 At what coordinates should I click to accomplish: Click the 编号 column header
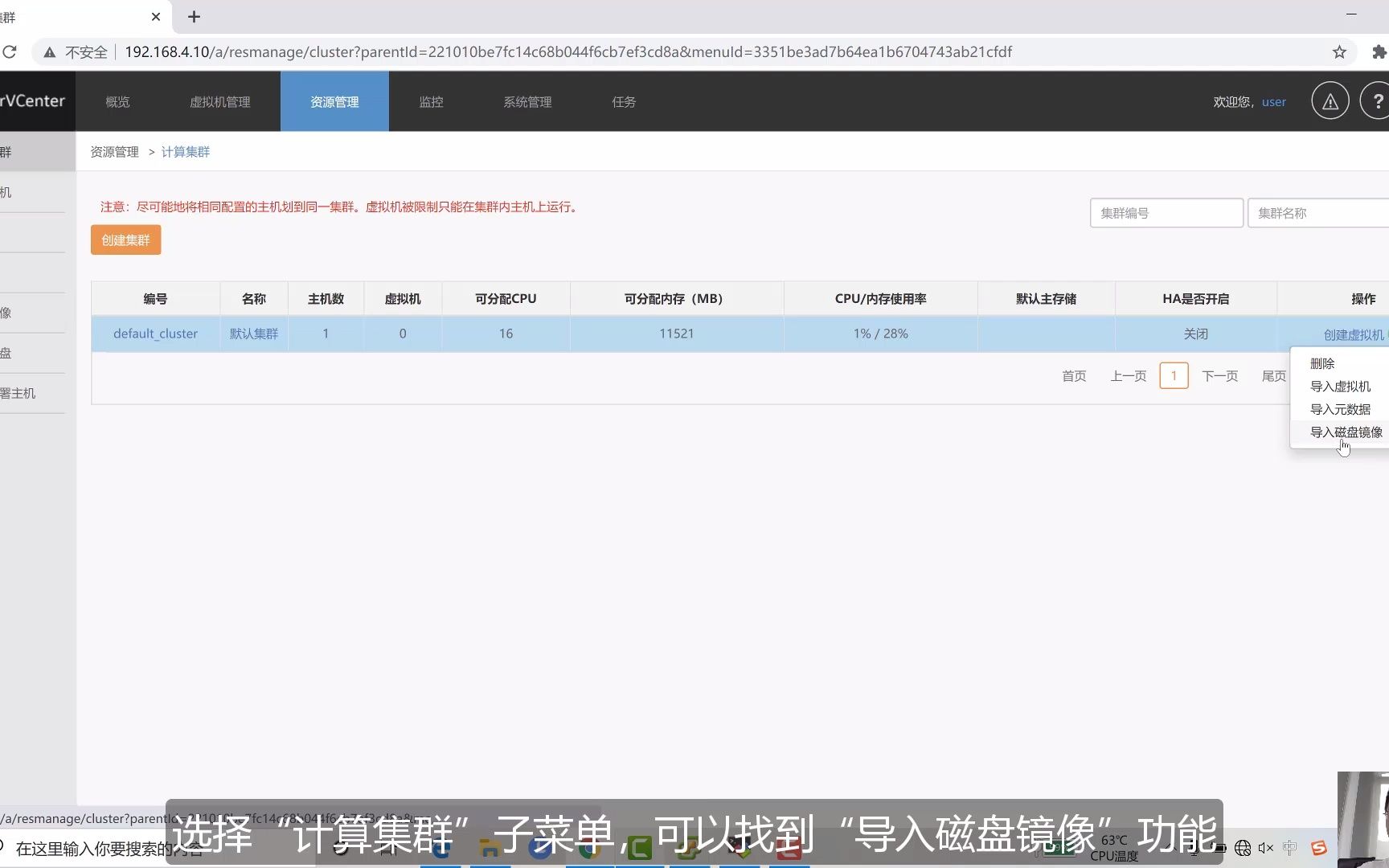[155, 299]
